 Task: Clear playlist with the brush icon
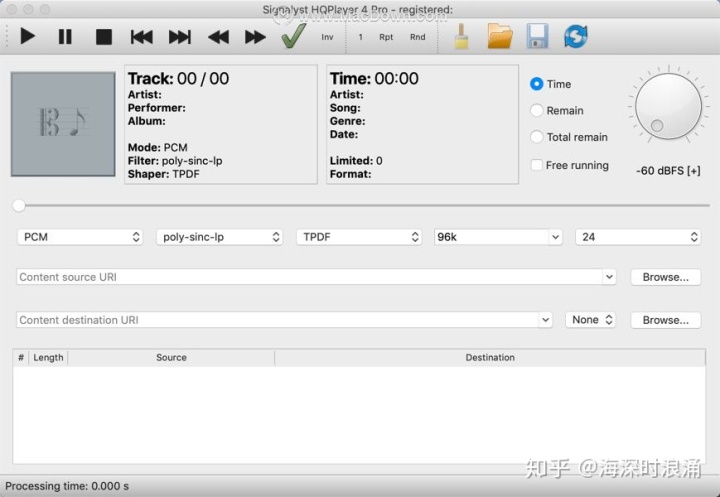tap(461, 36)
